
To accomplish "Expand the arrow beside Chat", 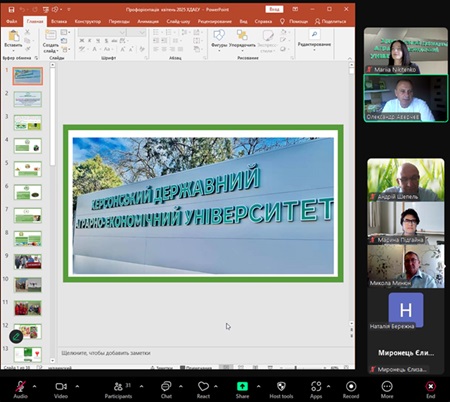I will click(181, 386).
